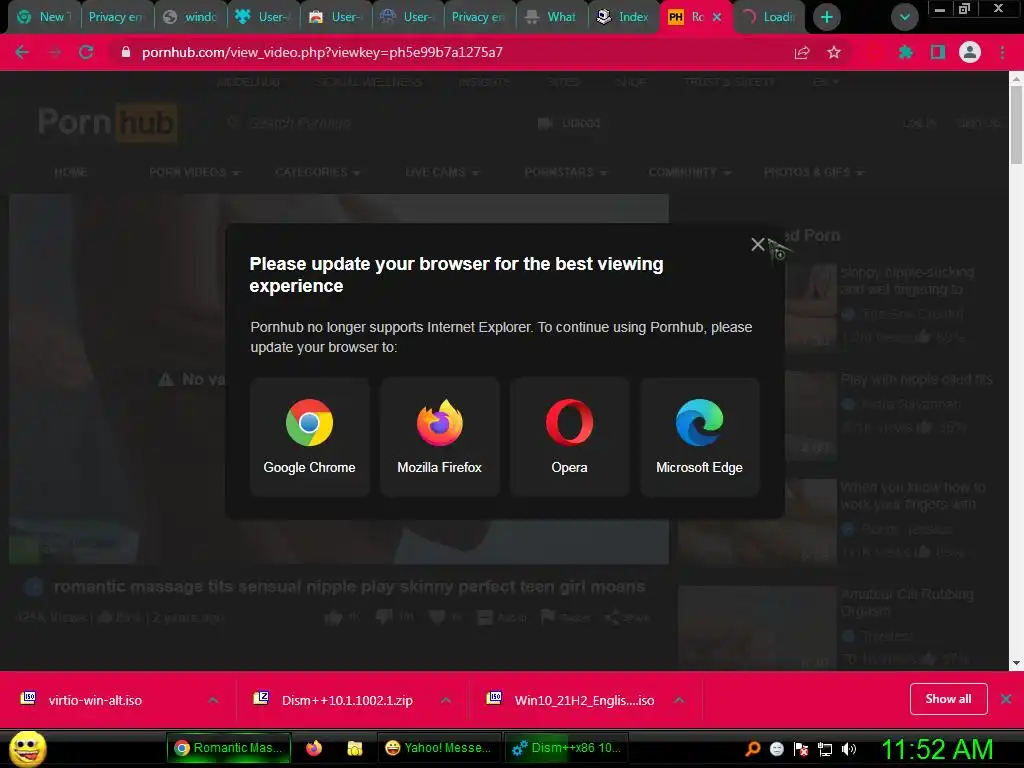Click the 11:52 AM taskbar clock
Viewport: 1024px width, 768px height.
(x=937, y=749)
